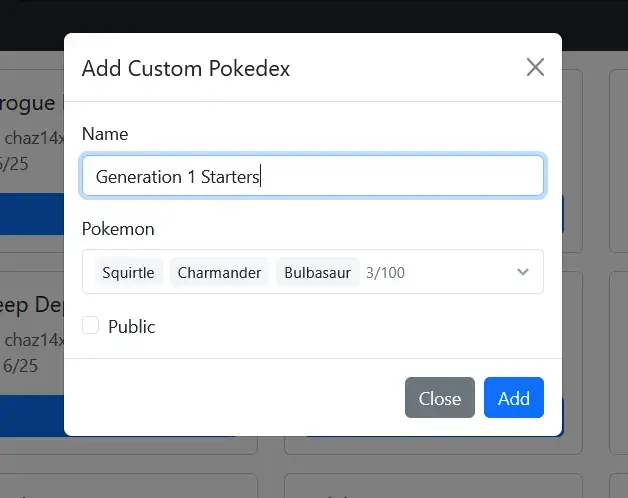Click the blue Add button
628x498 pixels.
(x=514, y=397)
